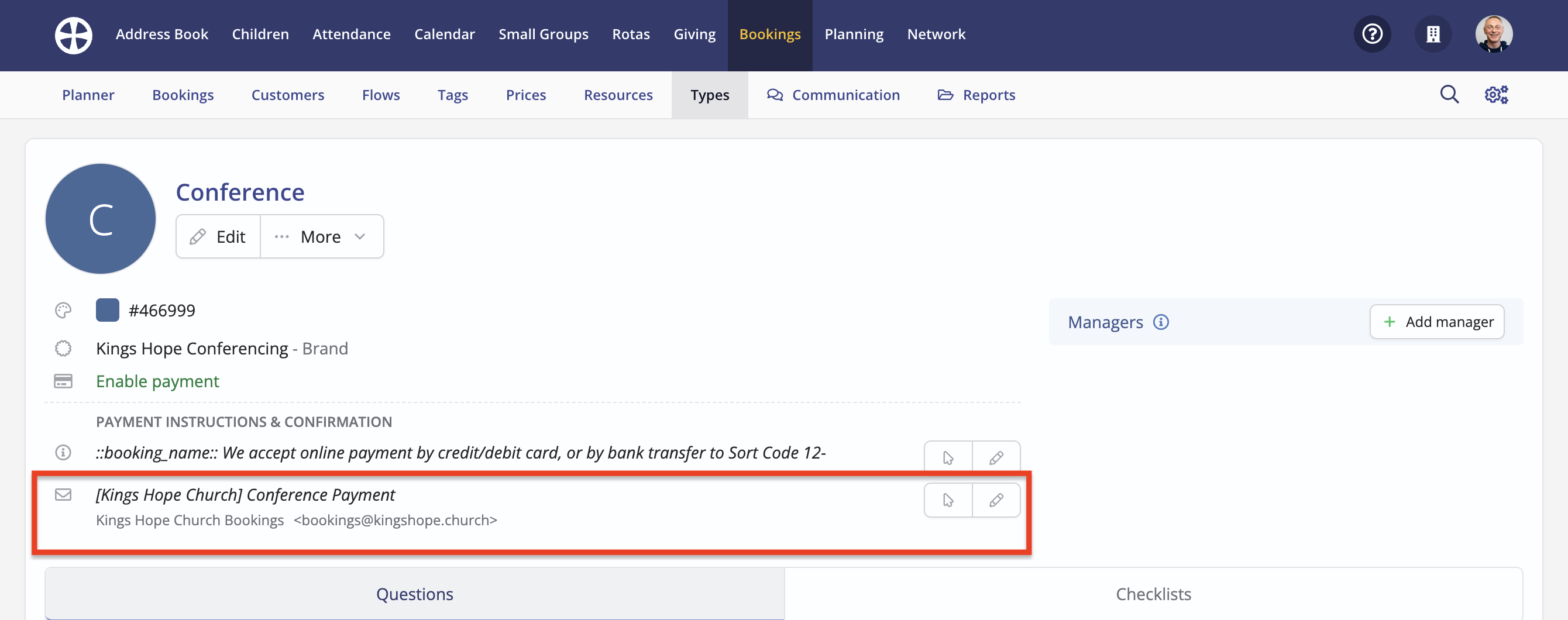The height and width of the screenshot is (620, 1568).
Task: Open Calendar module
Action: point(444,34)
